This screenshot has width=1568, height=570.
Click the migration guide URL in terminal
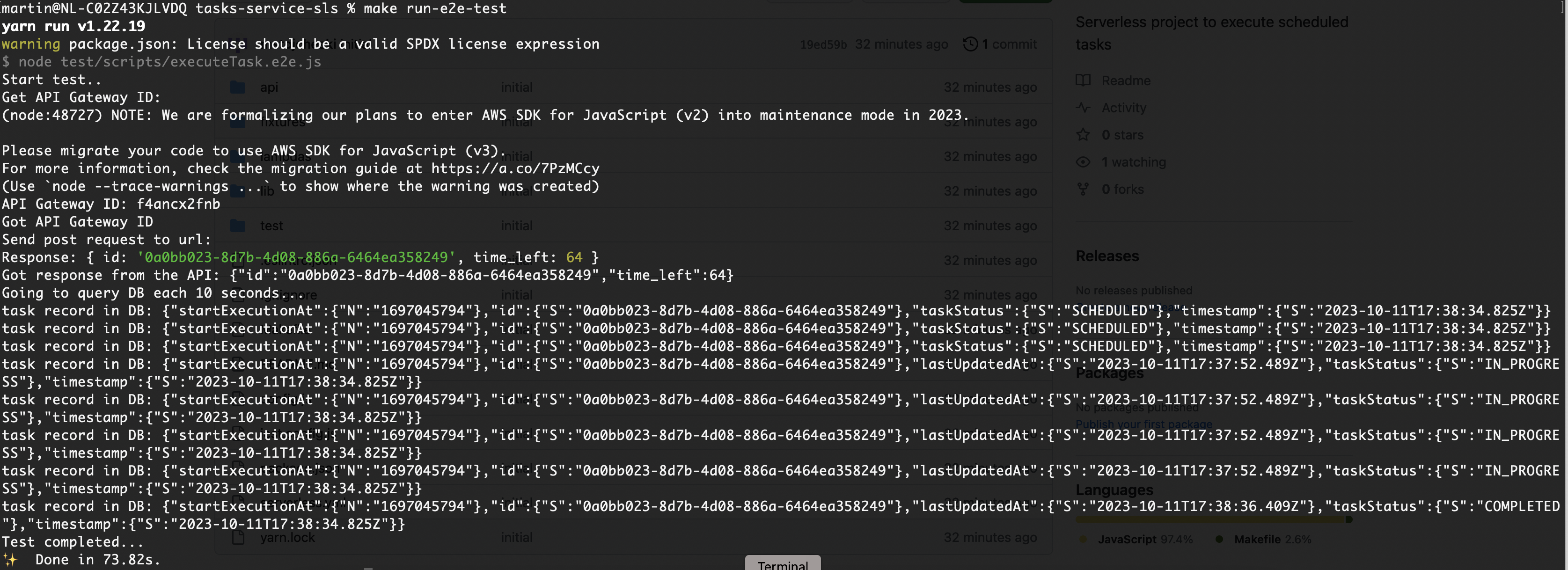tap(515, 168)
